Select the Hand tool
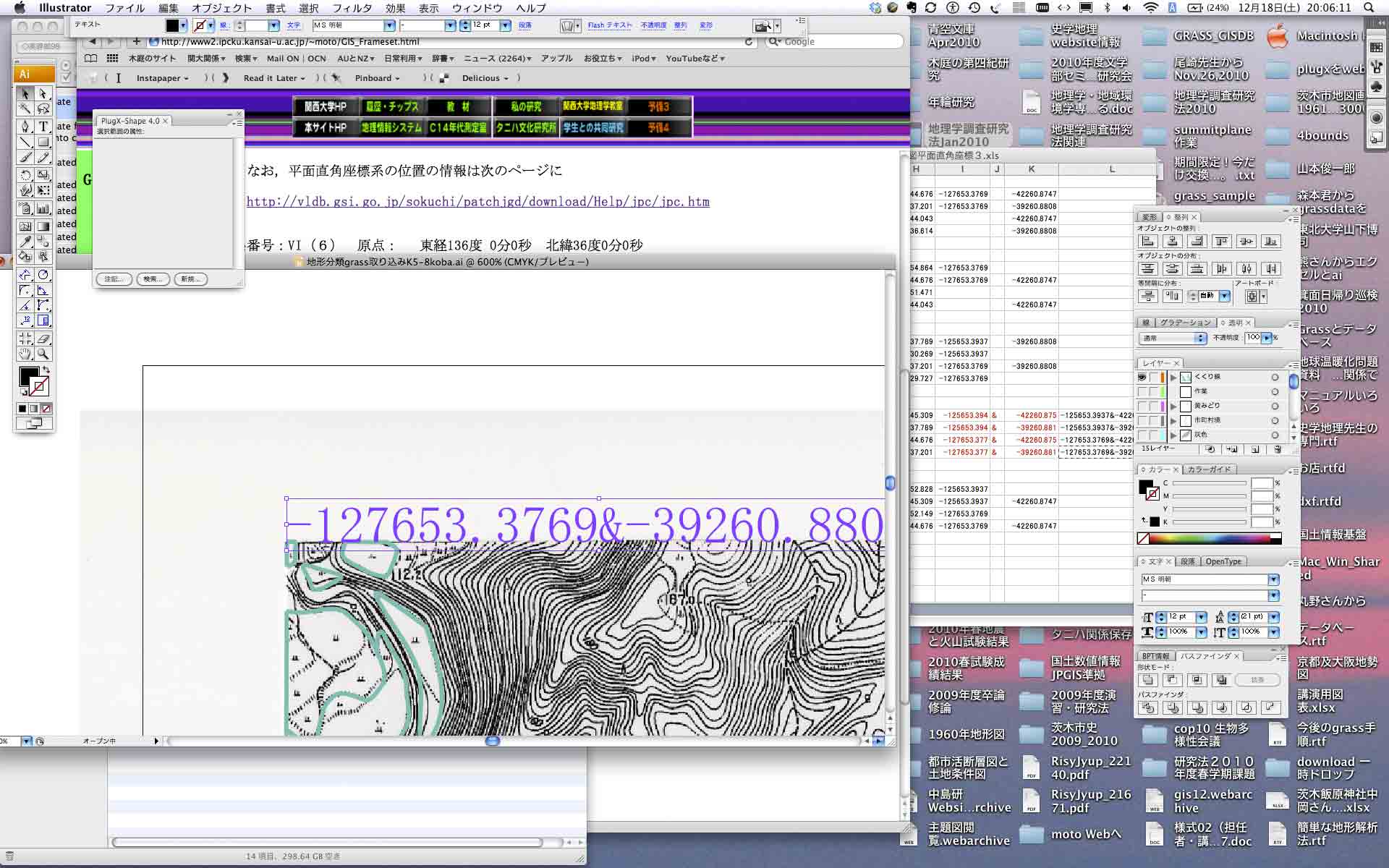 click(x=25, y=354)
